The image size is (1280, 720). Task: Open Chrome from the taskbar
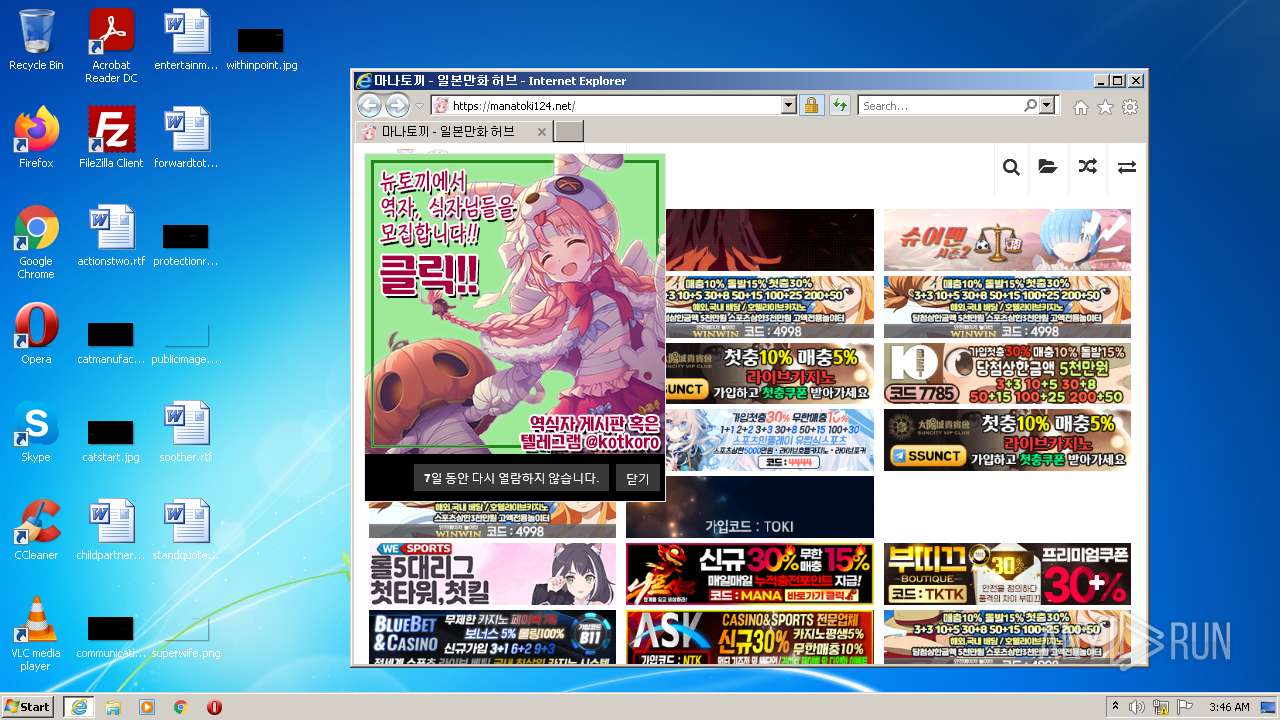coord(181,707)
